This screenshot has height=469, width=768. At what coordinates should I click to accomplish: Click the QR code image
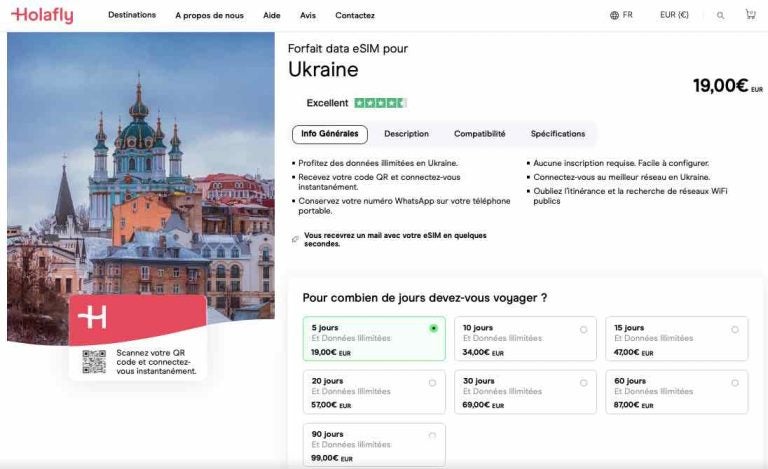coord(94,362)
